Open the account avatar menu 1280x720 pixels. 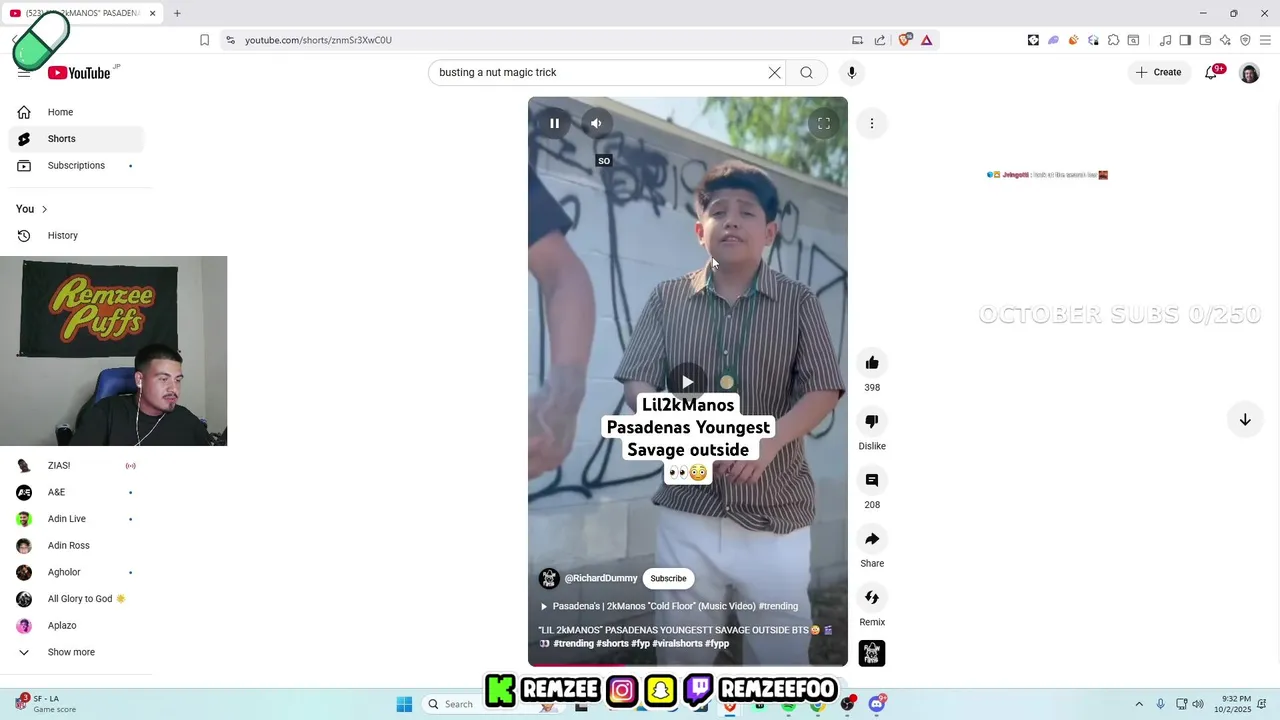pyautogui.click(x=1249, y=73)
